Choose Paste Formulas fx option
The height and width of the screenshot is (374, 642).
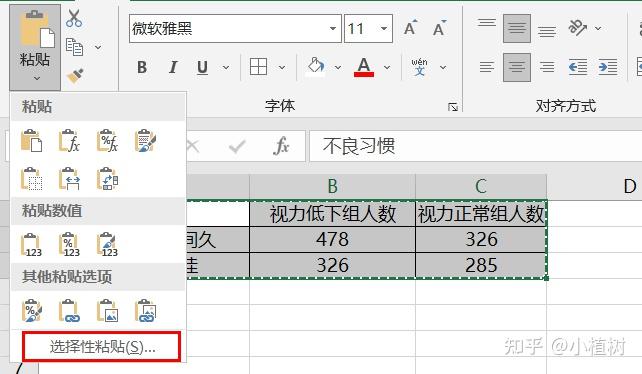pos(69,141)
